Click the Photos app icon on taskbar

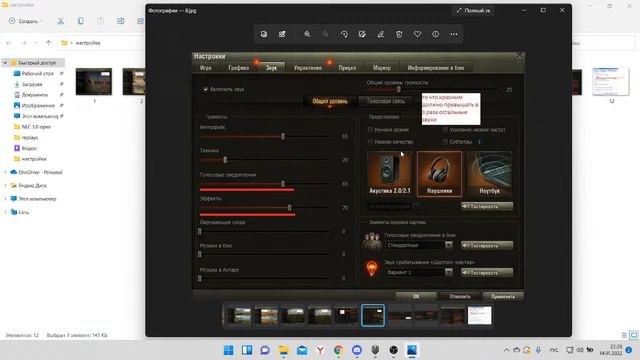pos(412,350)
